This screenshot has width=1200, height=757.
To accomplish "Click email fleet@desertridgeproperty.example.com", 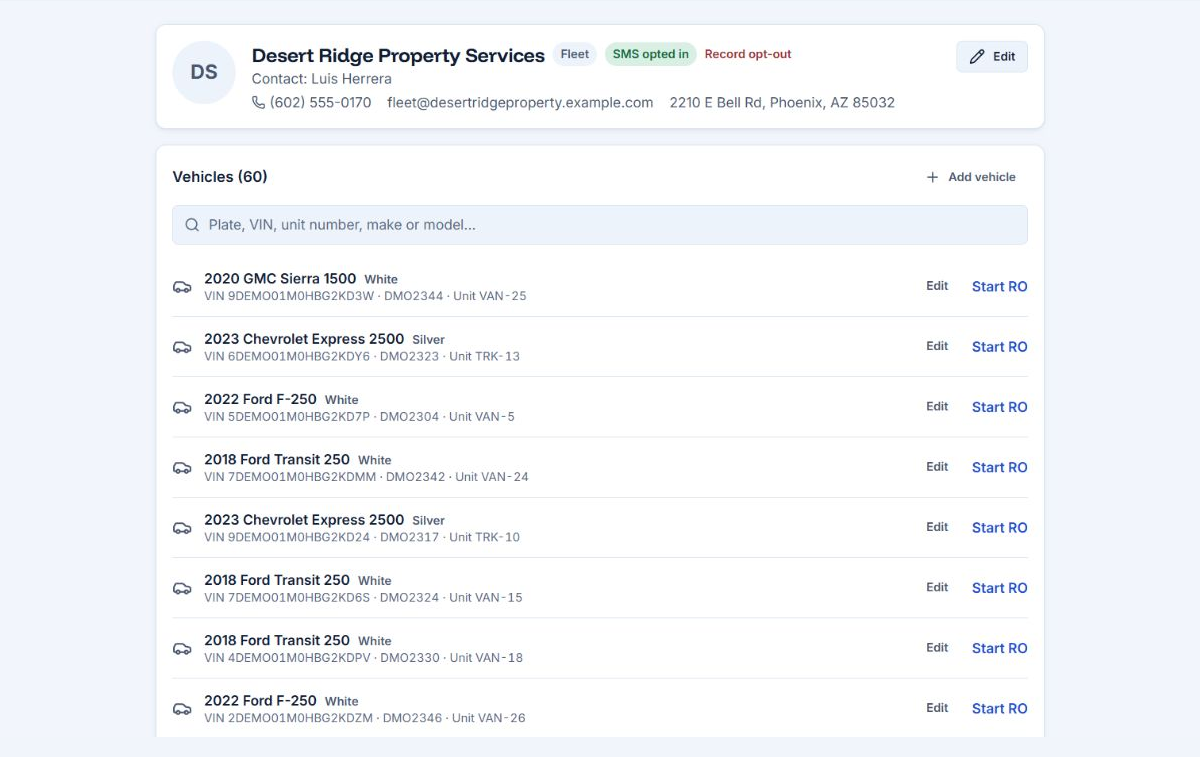I will tap(520, 102).
